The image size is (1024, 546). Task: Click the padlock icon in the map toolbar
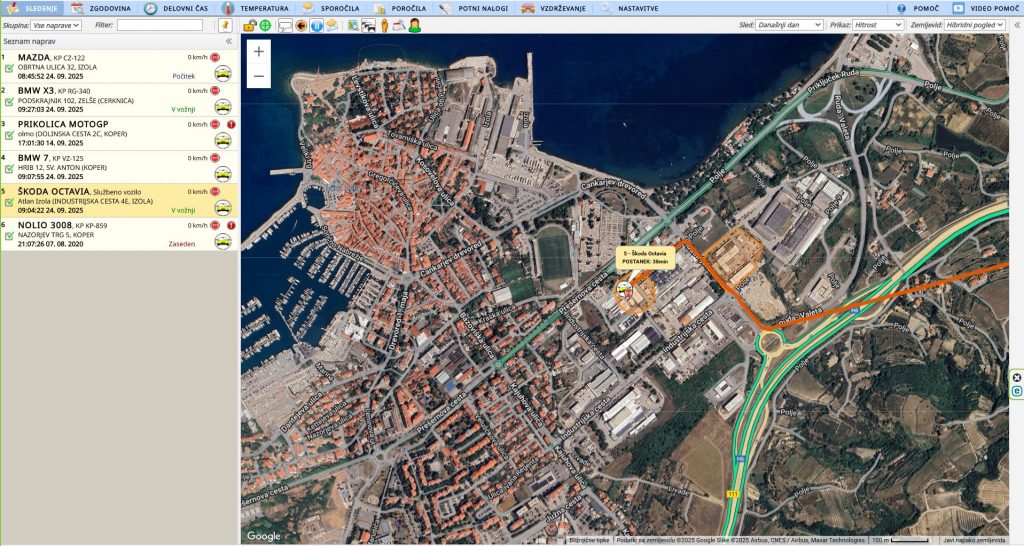click(249, 25)
